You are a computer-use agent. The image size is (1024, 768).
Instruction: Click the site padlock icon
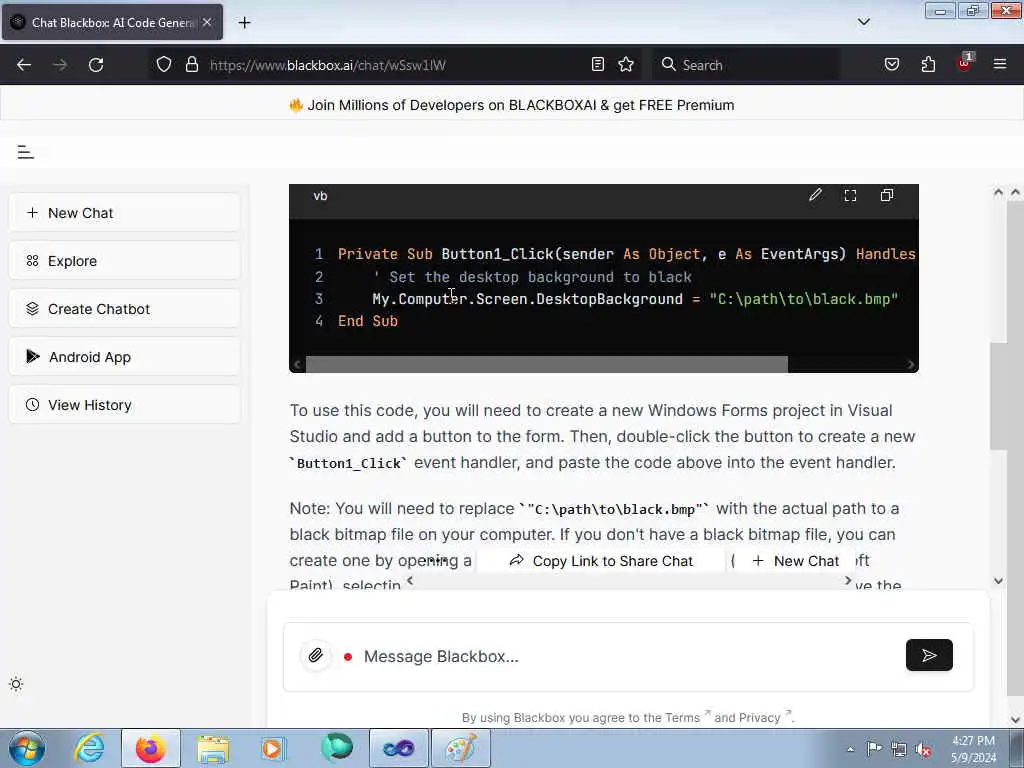coord(192,65)
